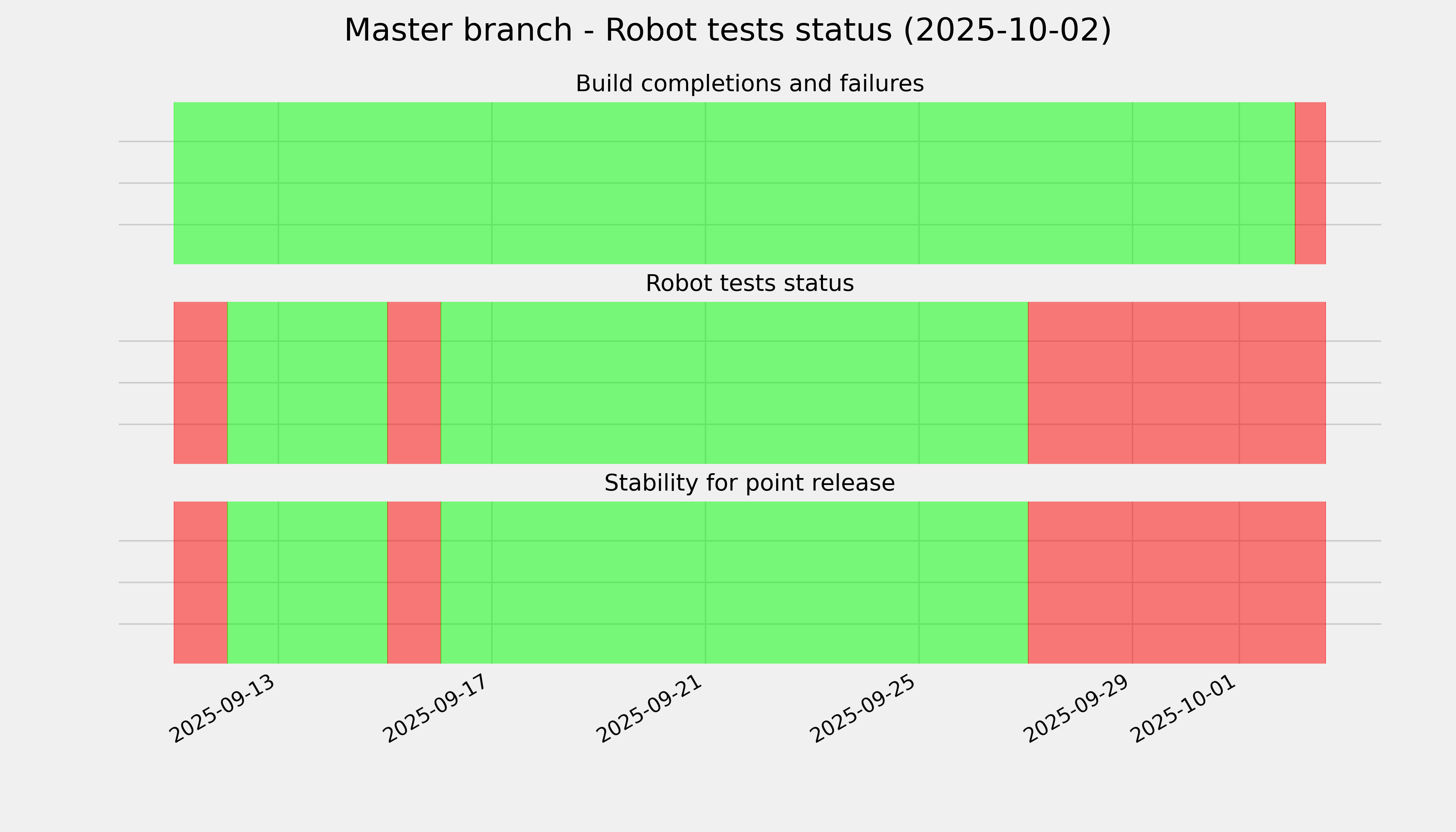
Task: Click the final wide red block in Robot tests status
Action: [1177, 383]
